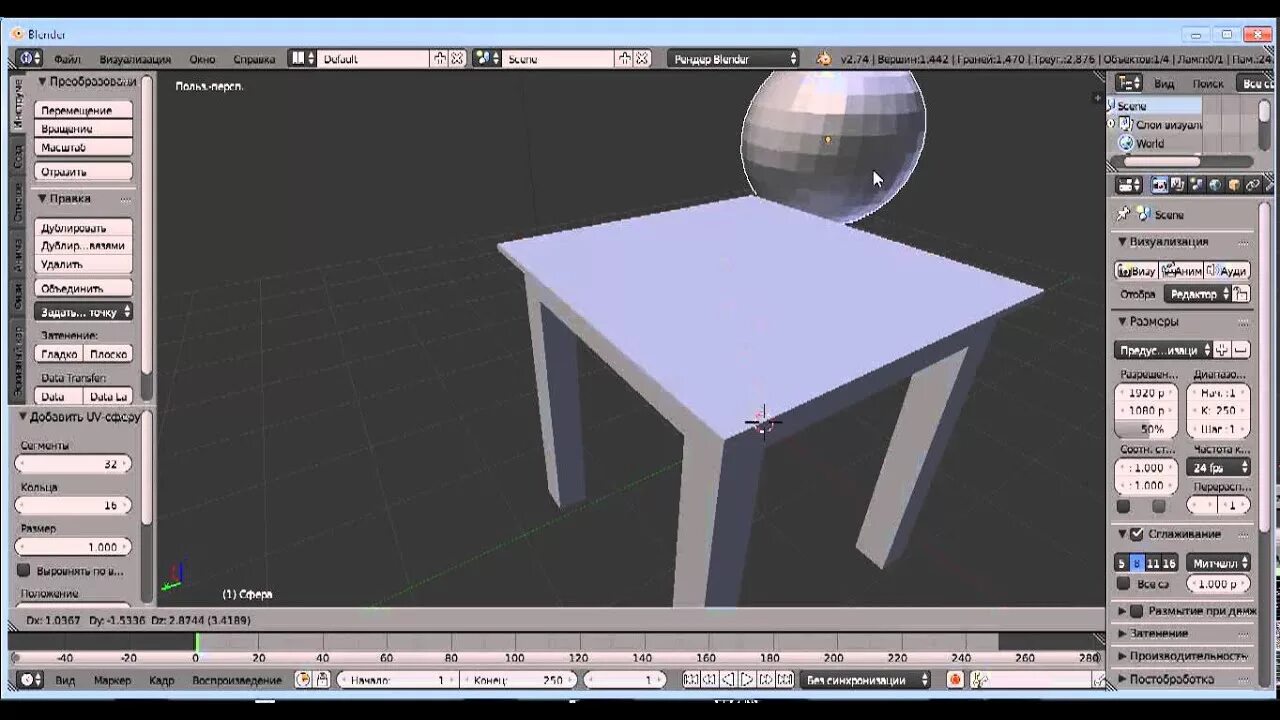
Task: Click the Blender logo near version number
Action: (x=824, y=59)
